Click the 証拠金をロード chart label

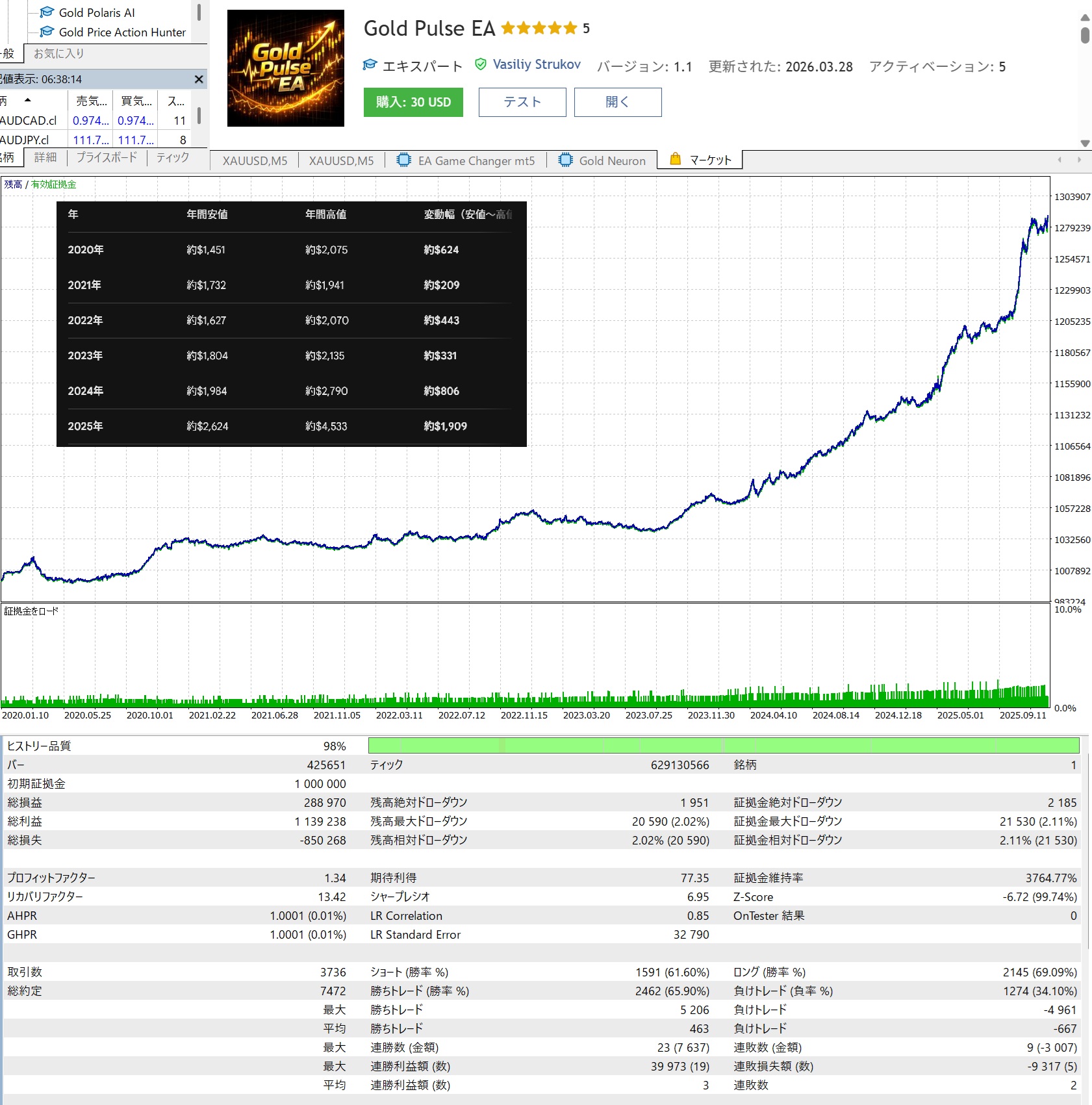point(31,611)
